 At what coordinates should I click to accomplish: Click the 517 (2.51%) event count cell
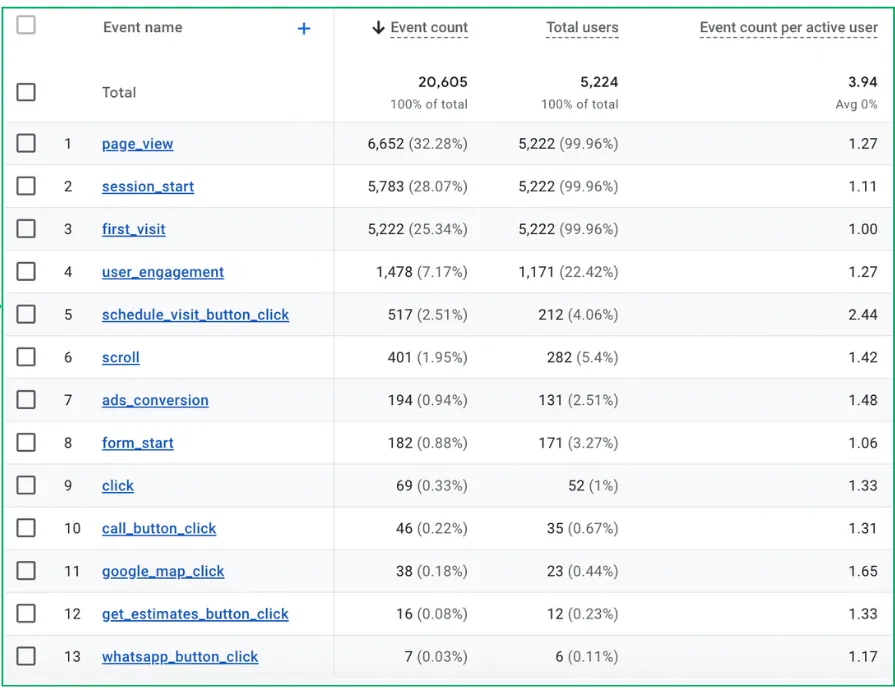click(x=428, y=315)
